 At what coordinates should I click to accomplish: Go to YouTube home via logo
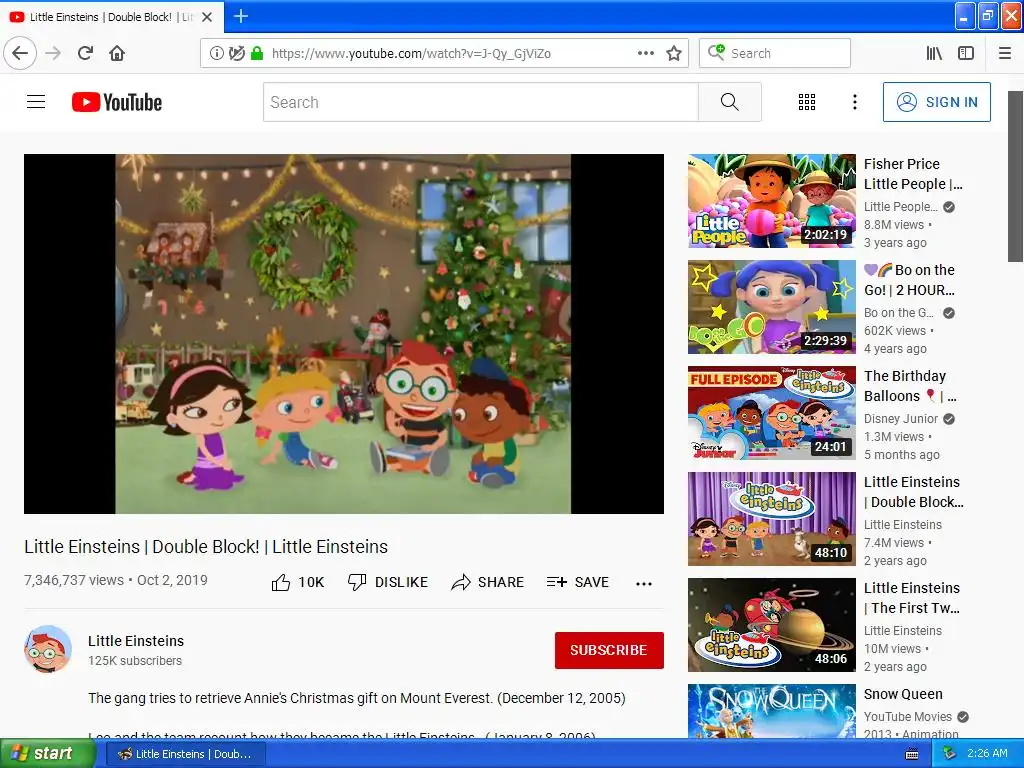pyautogui.click(x=117, y=102)
